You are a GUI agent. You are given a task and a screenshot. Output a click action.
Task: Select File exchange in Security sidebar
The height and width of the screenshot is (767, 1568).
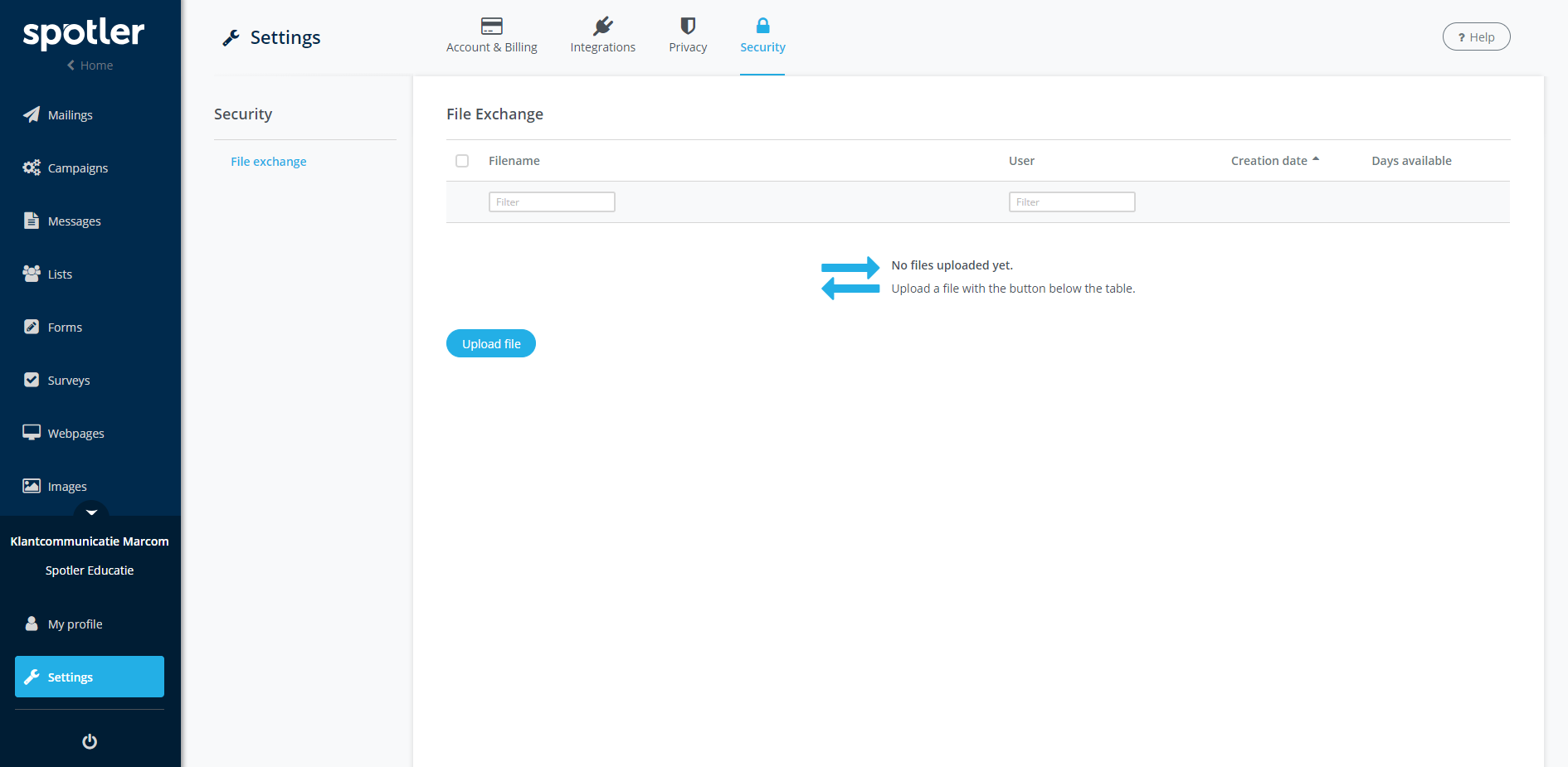[x=268, y=162]
